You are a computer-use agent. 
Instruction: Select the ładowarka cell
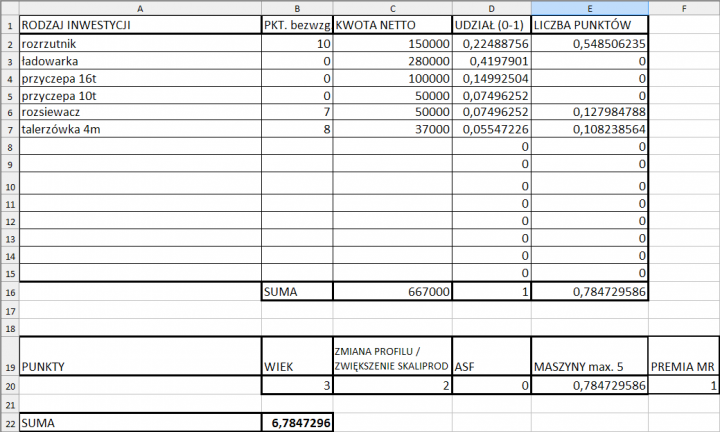tap(139, 62)
